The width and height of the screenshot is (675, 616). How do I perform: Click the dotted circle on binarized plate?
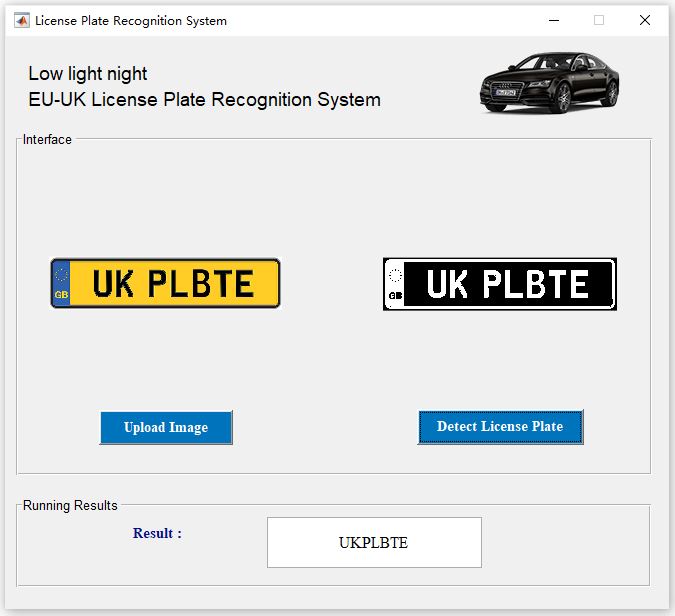395,275
